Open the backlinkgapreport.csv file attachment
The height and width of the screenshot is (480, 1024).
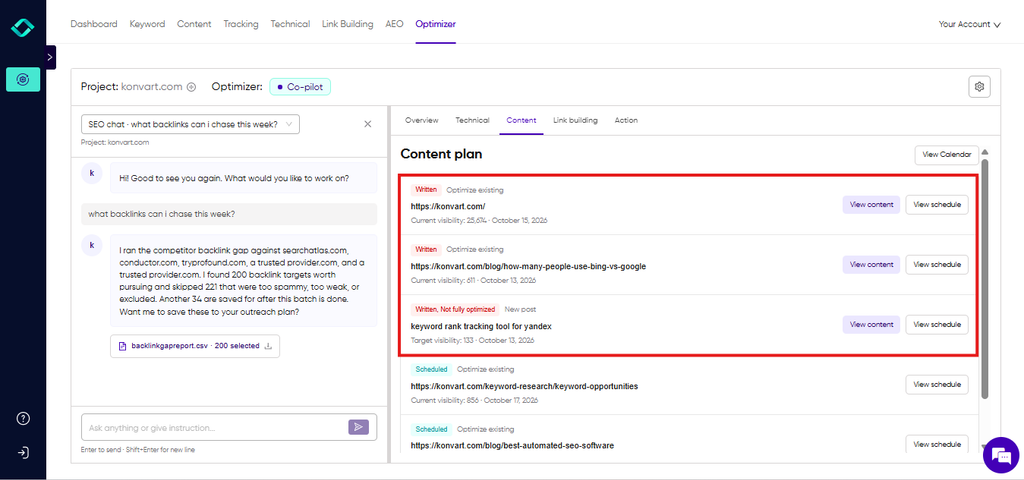coord(195,346)
